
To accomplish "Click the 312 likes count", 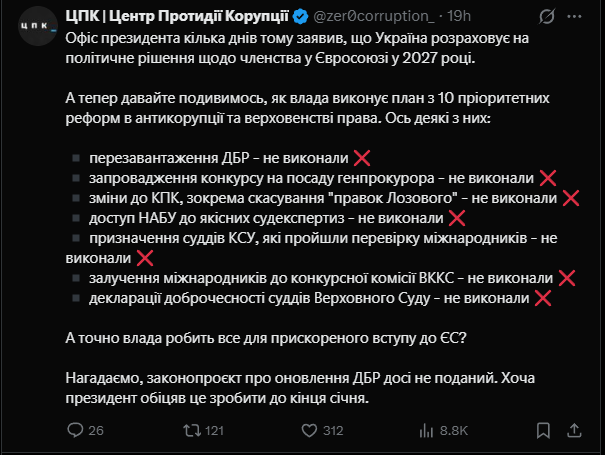I will pos(333,431).
